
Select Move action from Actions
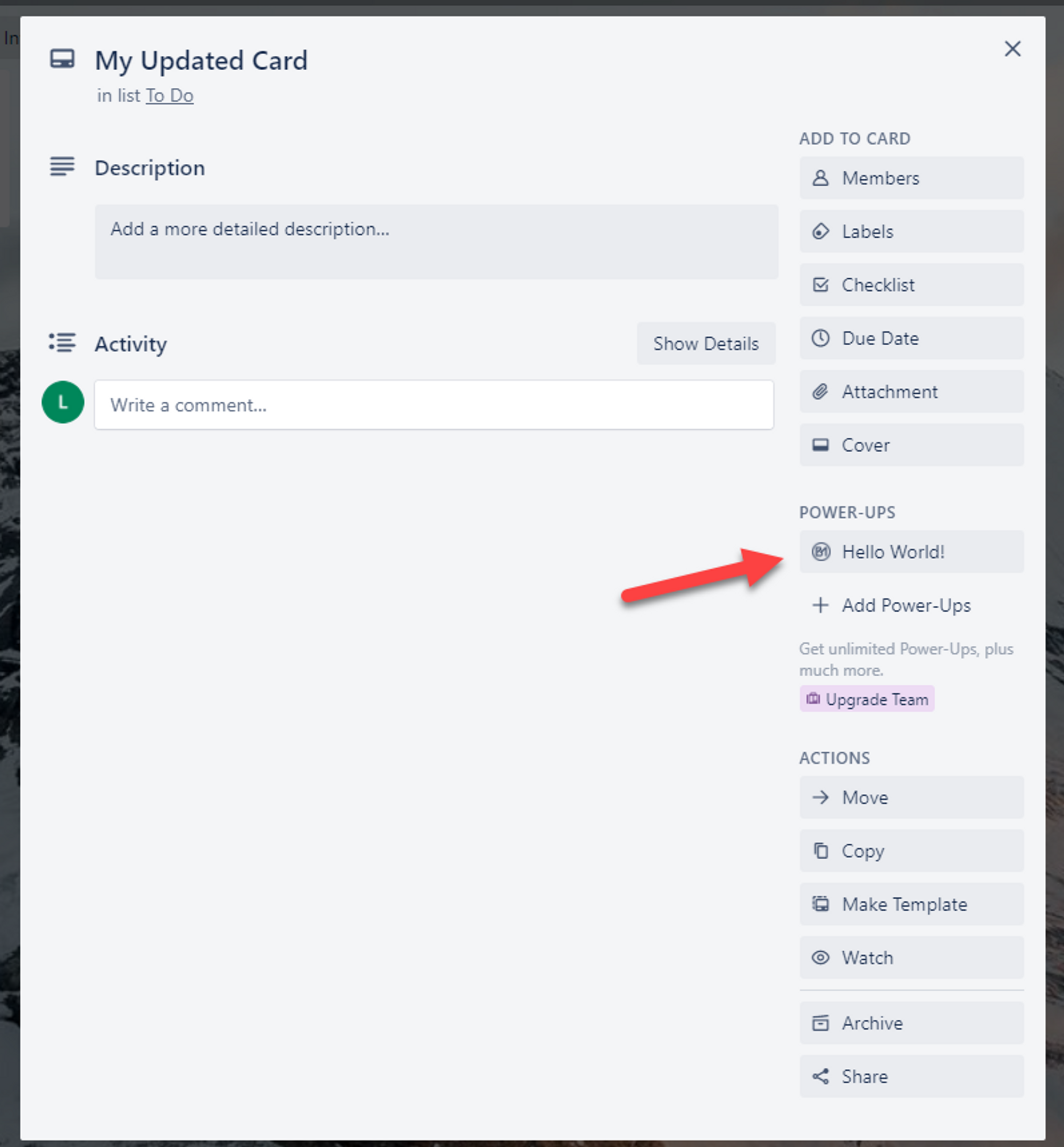pos(912,796)
